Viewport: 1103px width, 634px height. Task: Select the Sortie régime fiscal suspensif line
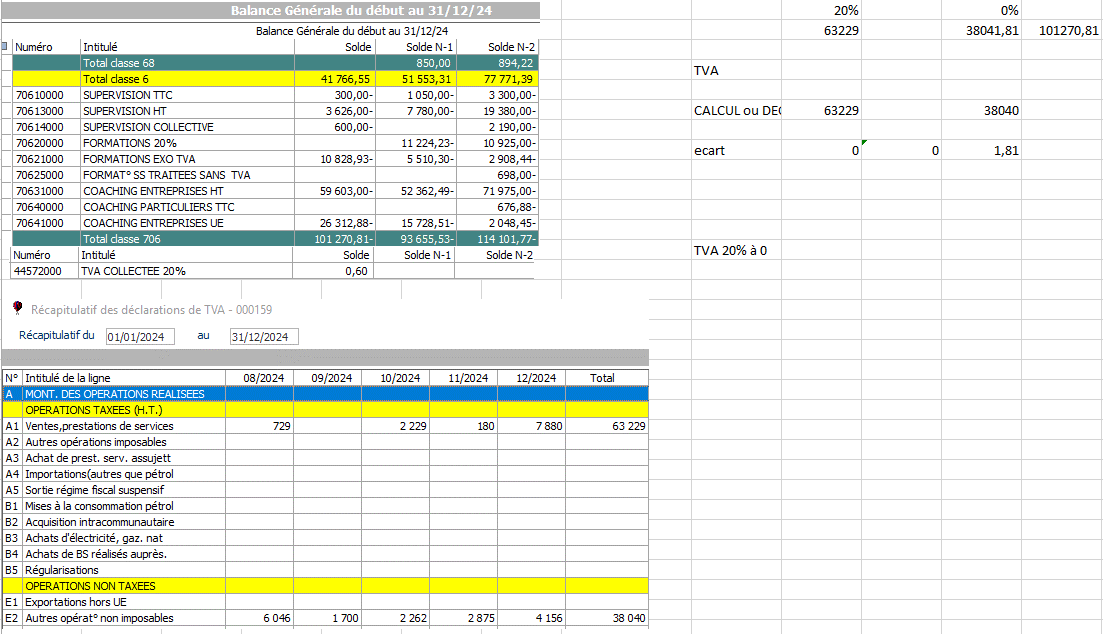coord(325,490)
